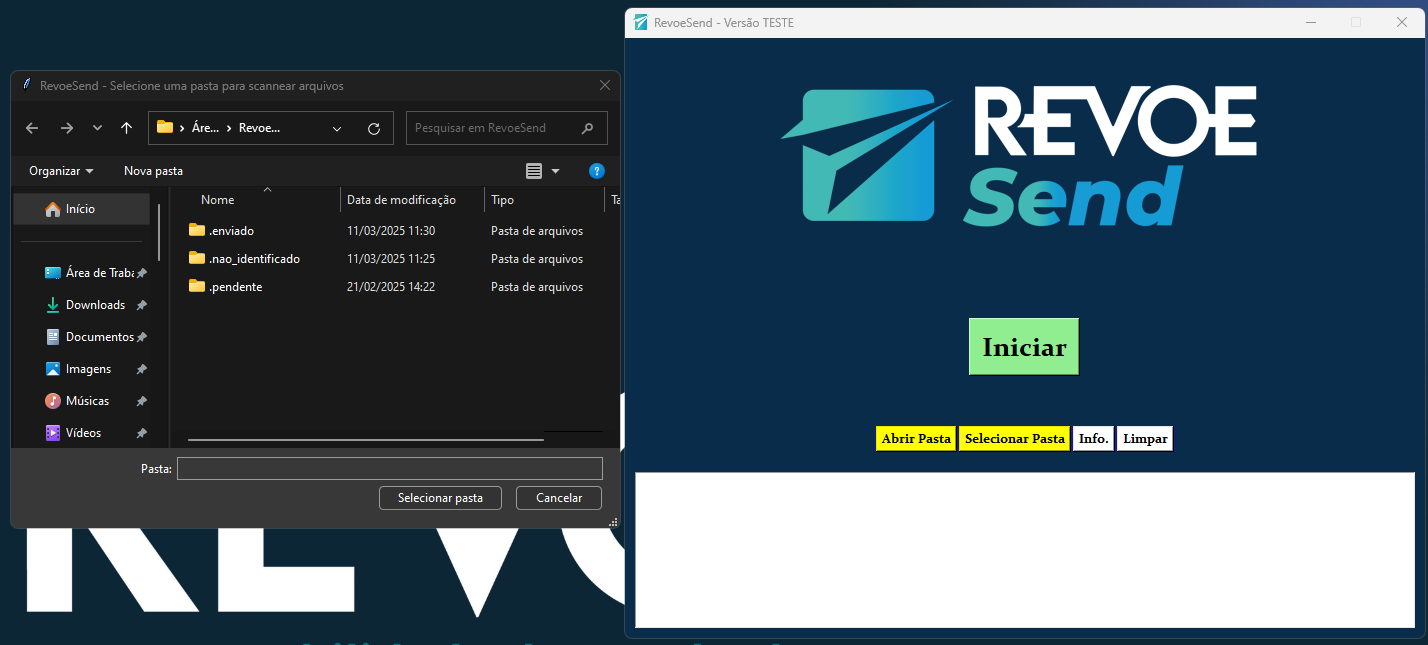
Task: Select Início in the navigation pane
Action: pyautogui.click(x=81, y=209)
